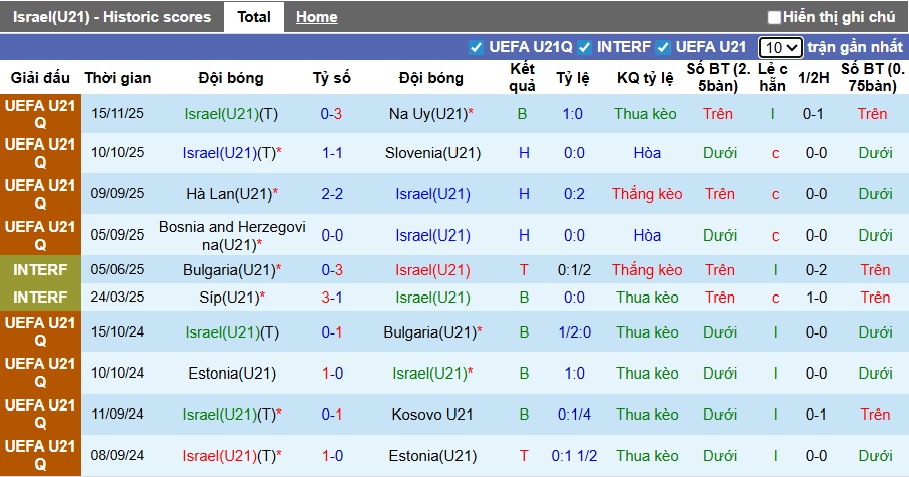Click the 0:1 1/2 odds value
The width and height of the screenshot is (909, 477).
coord(574,456)
